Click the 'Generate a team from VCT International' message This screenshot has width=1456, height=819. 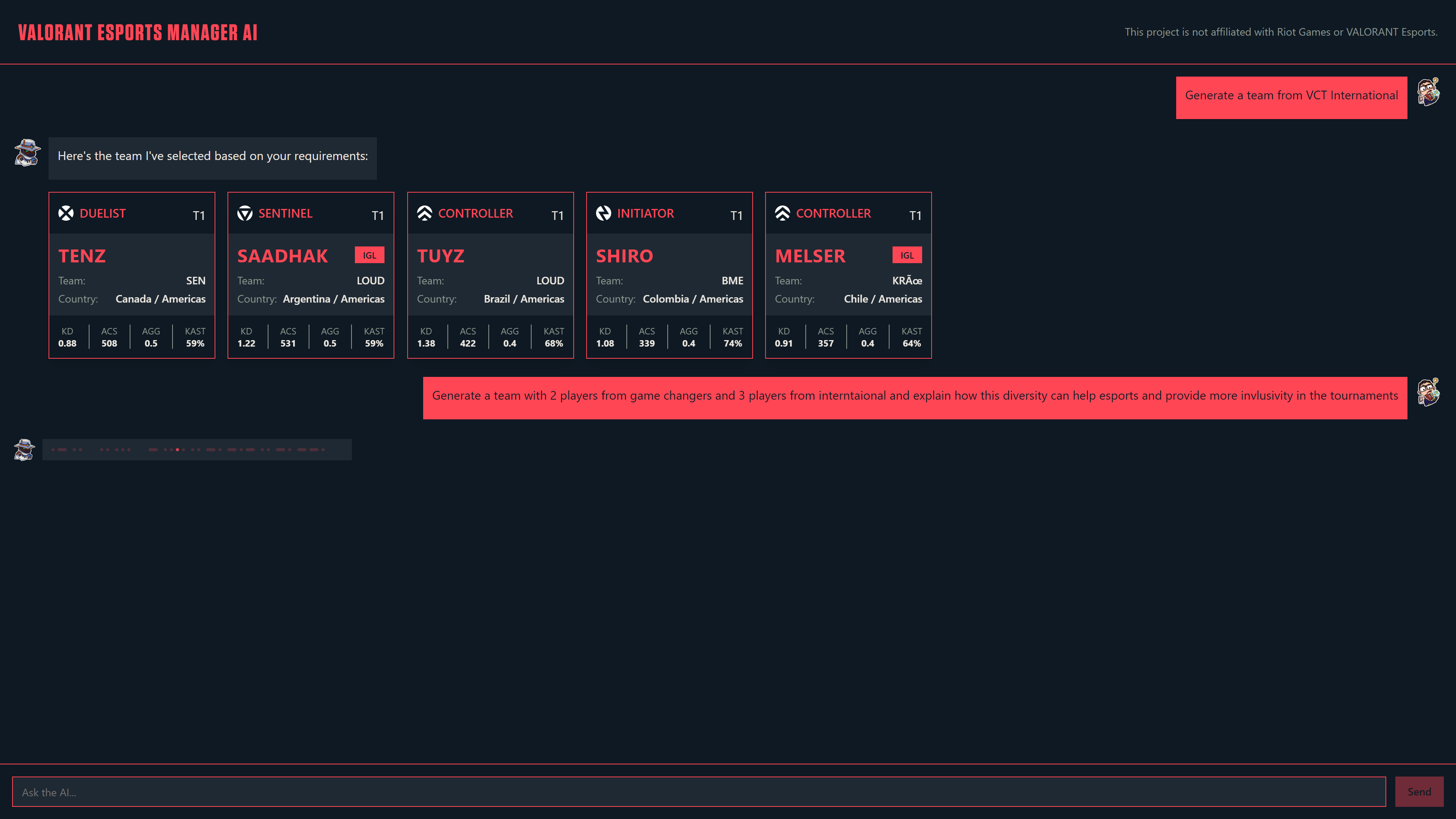[x=1291, y=96]
